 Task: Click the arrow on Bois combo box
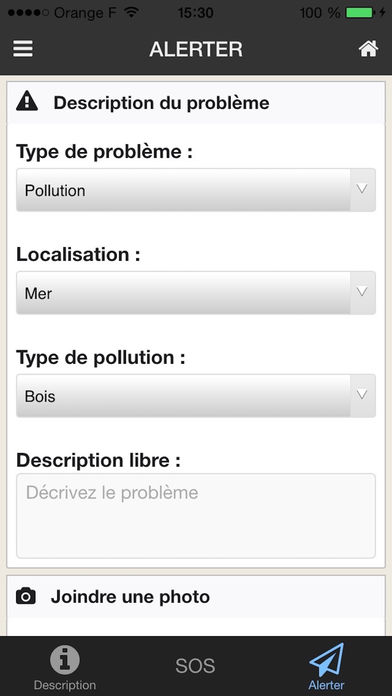(x=363, y=395)
